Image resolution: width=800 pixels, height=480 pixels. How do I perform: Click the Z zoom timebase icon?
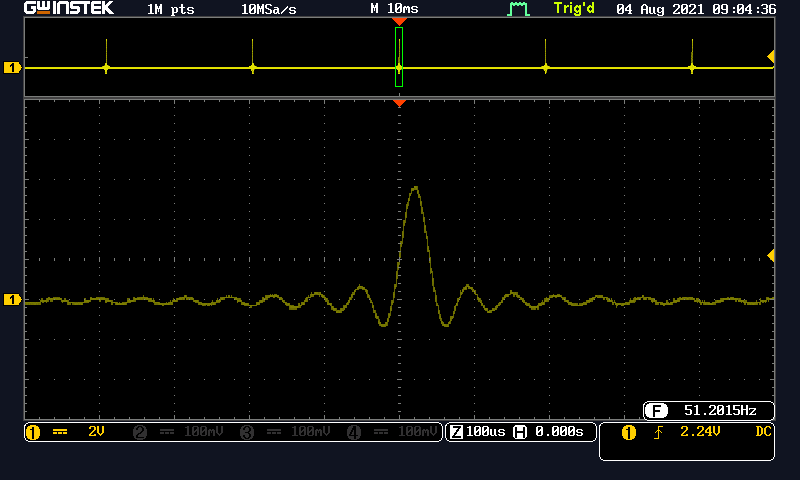pyautogui.click(x=457, y=432)
